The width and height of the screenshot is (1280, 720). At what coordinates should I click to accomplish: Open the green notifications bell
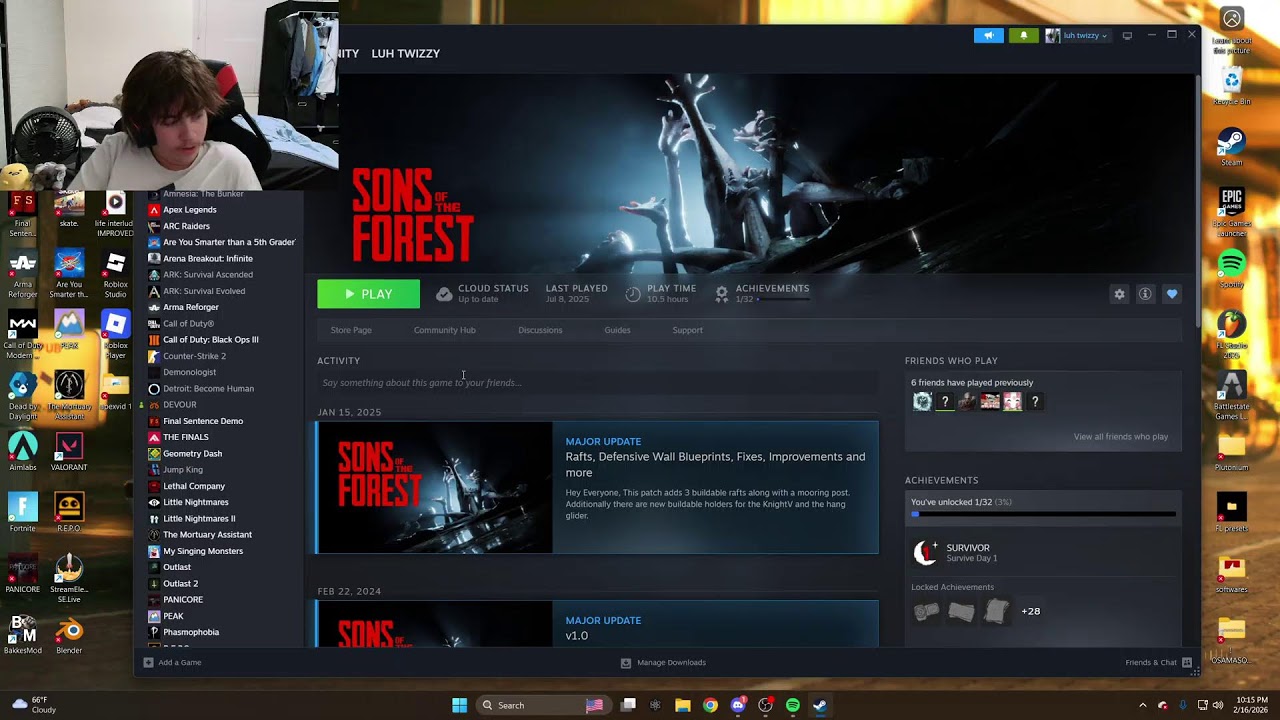click(x=1023, y=35)
